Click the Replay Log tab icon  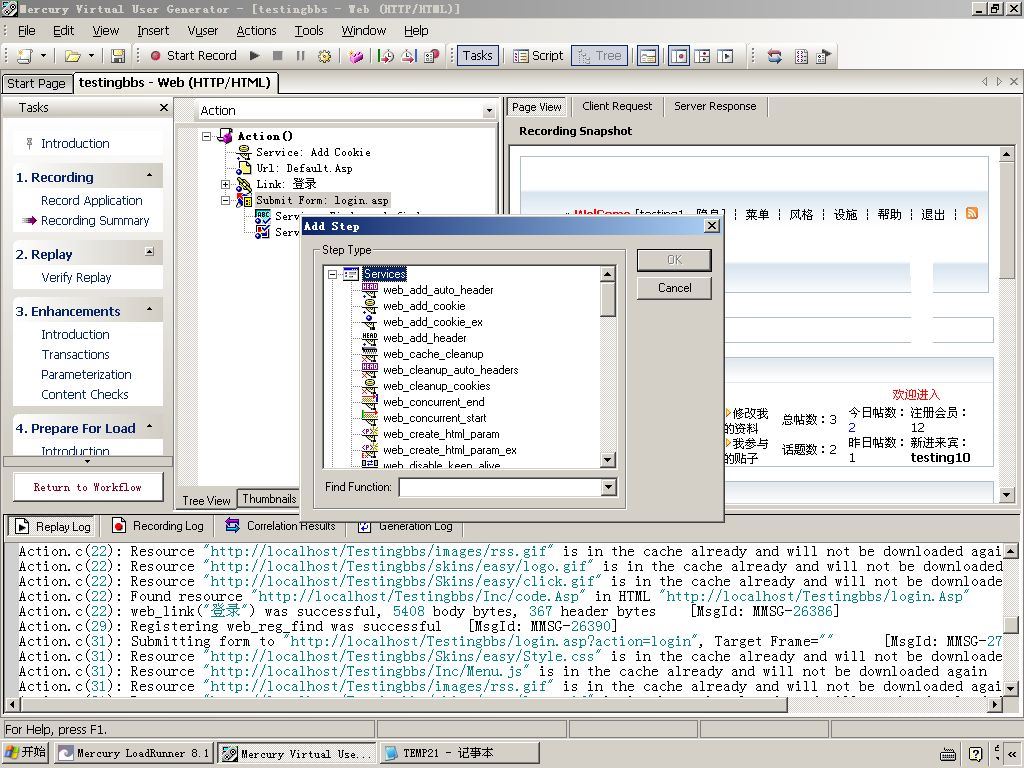[x=22, y=526]
